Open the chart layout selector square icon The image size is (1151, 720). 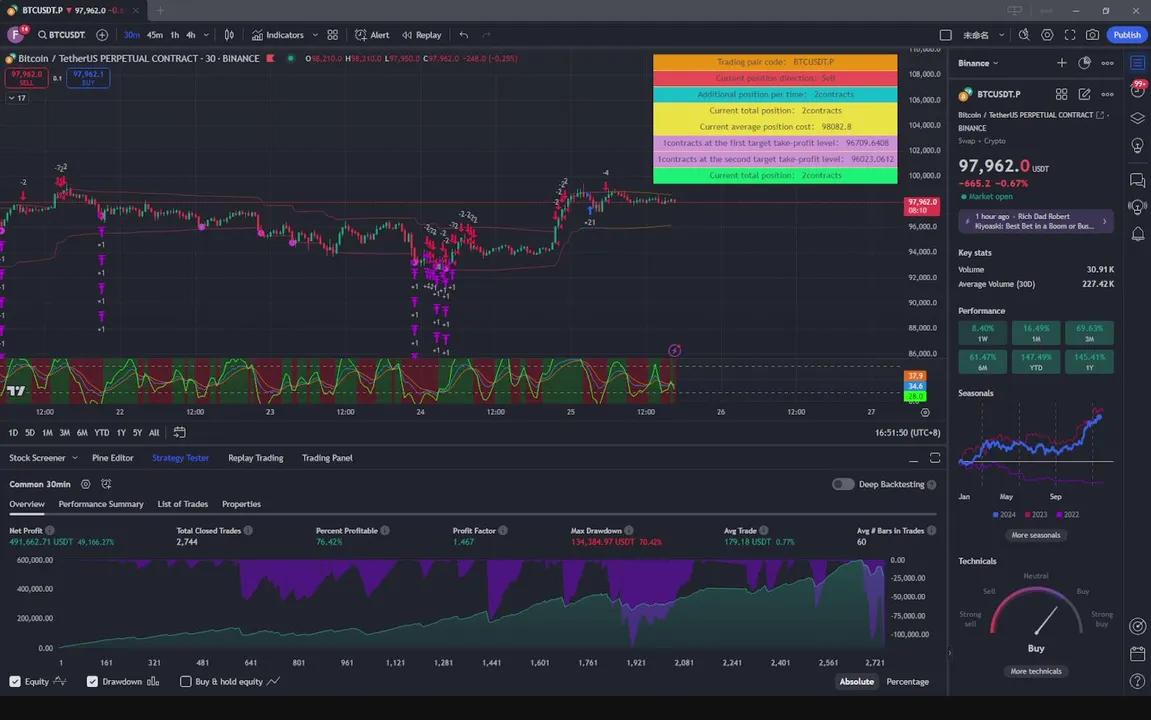[945, 34]
